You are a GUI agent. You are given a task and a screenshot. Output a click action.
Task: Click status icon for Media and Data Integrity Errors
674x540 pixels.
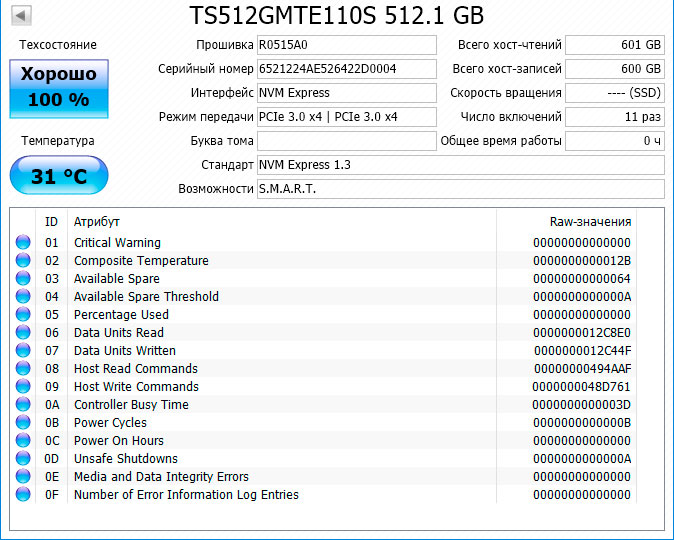pos(23,477)
